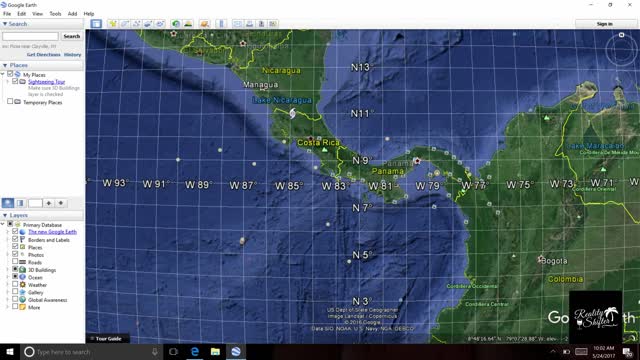Image resolution: width=640 pixels, height=360 pixels.
Task: Click the Search button
Action: point(72,36)
